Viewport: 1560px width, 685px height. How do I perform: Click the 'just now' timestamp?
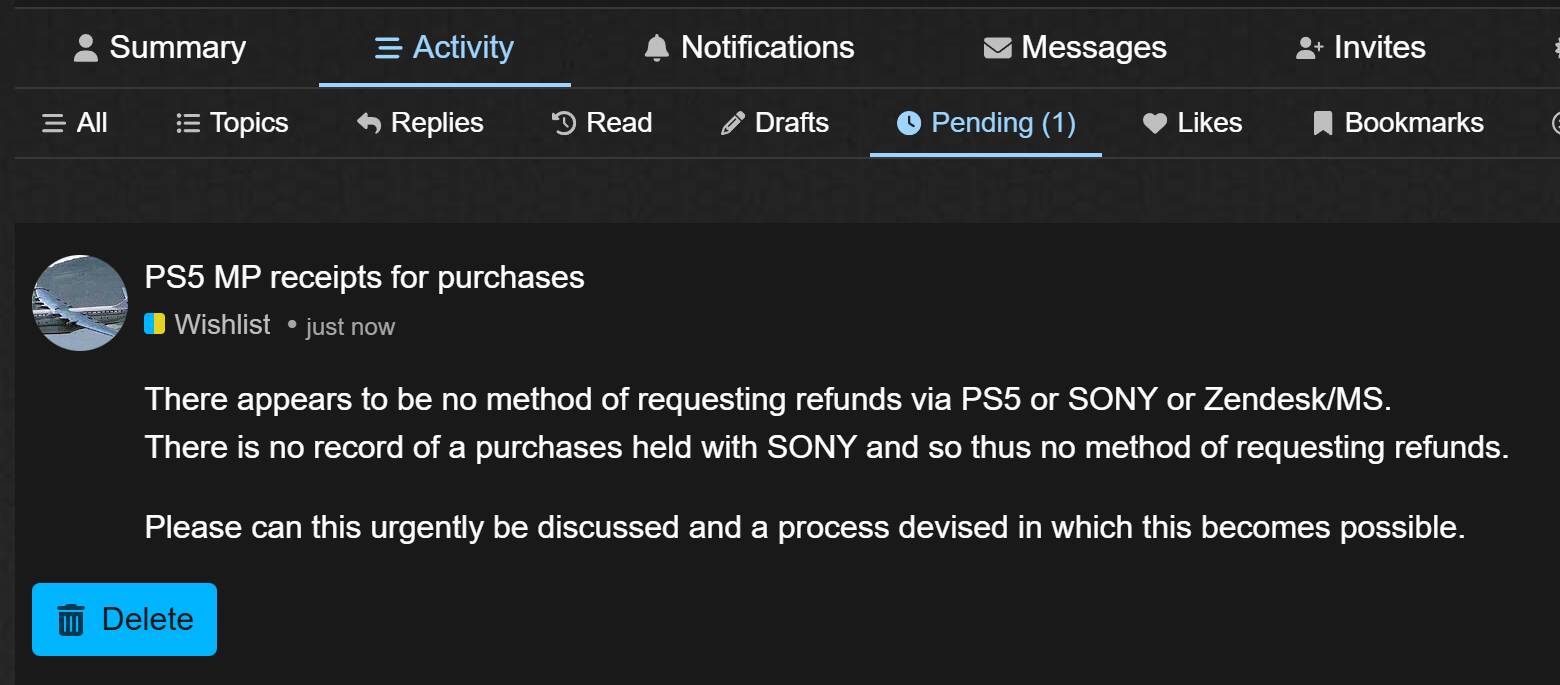click(350, 327)
